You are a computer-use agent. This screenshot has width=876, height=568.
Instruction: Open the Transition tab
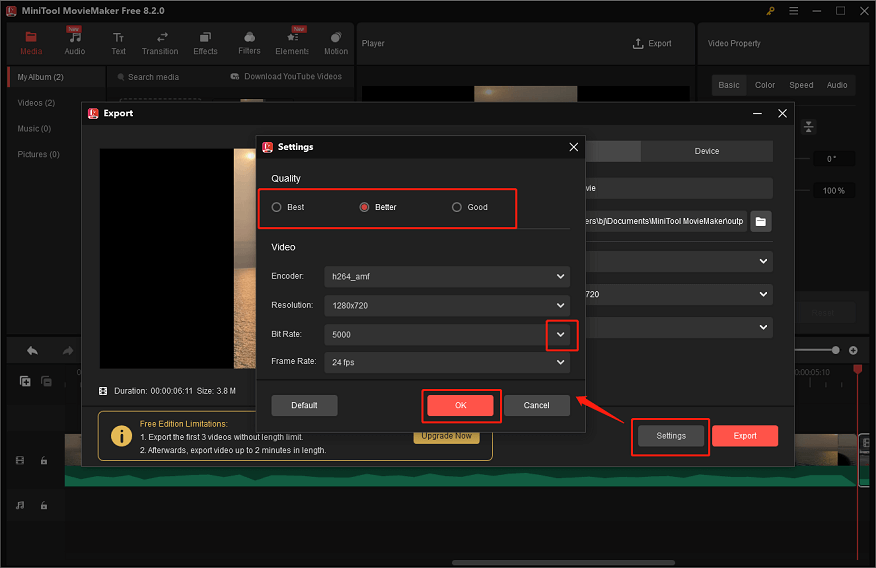pos(160,43)
